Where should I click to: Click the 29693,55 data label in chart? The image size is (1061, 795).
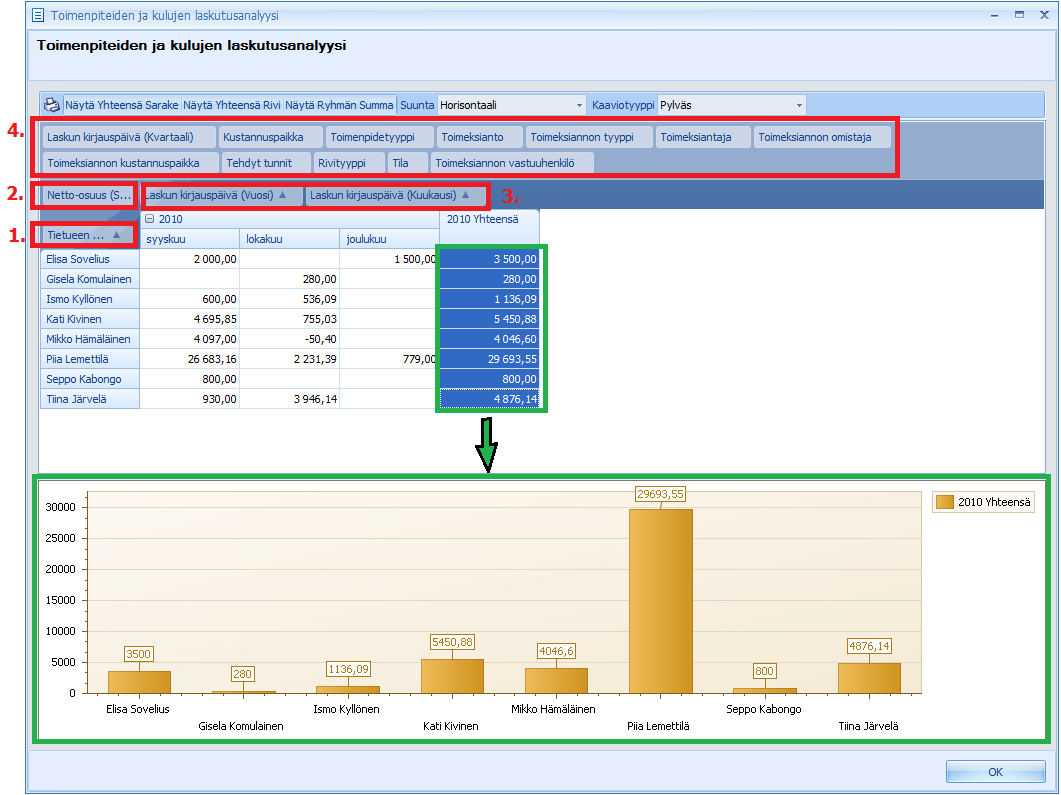coord(660,494)
